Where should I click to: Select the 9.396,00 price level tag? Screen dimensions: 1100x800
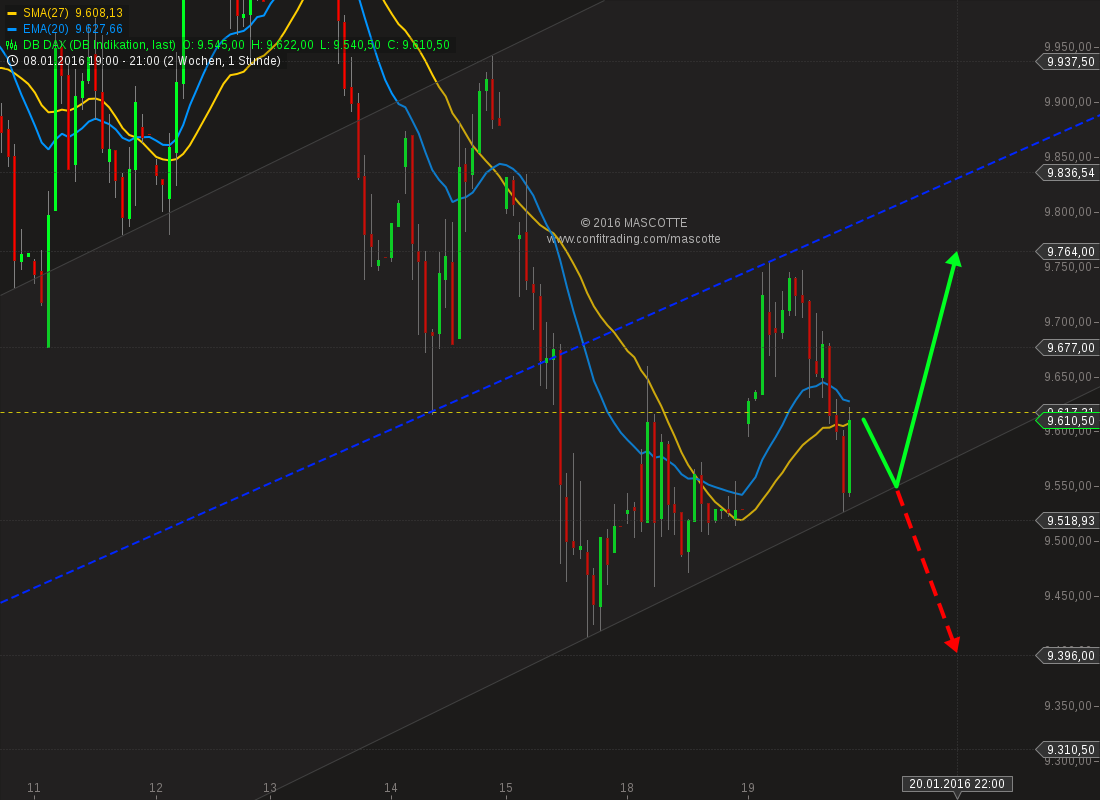(x=1067, y=655)
